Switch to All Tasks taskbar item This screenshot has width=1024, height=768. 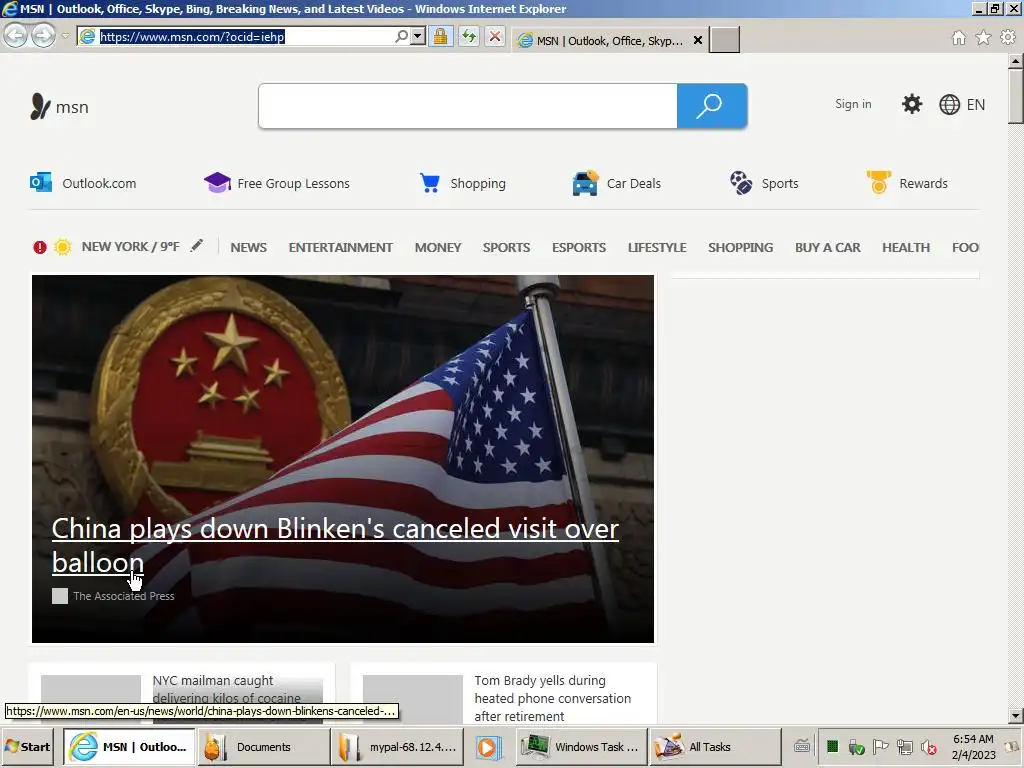pos(716,747)
